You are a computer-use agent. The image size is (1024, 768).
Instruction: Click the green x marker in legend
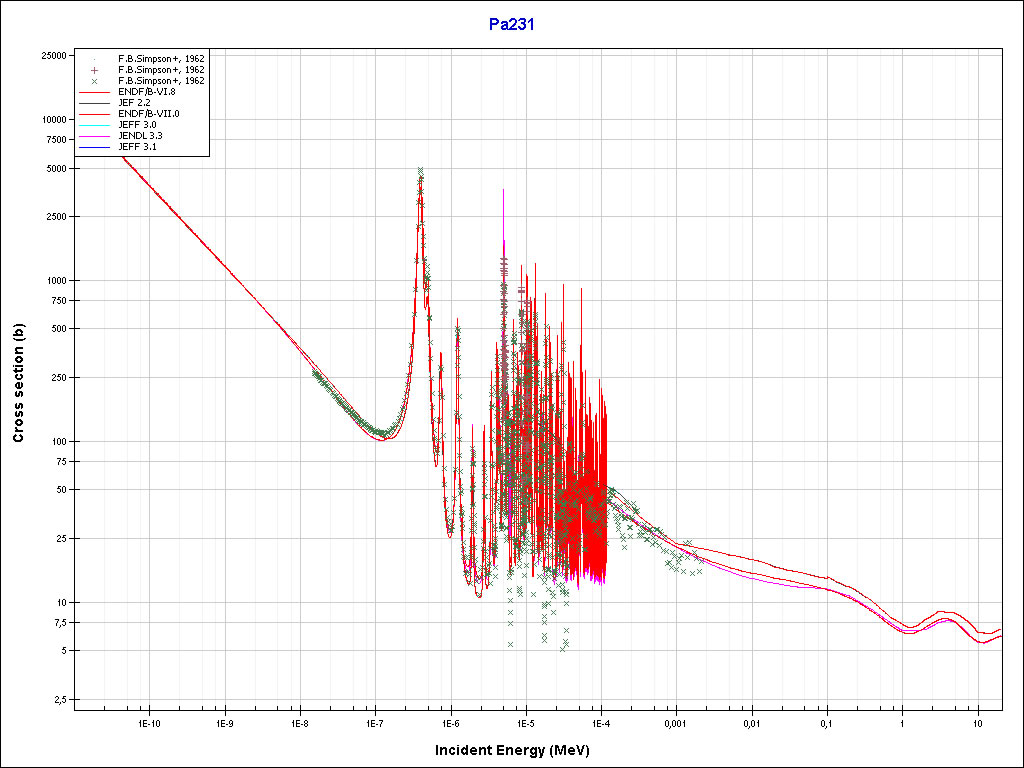point(94,81)
